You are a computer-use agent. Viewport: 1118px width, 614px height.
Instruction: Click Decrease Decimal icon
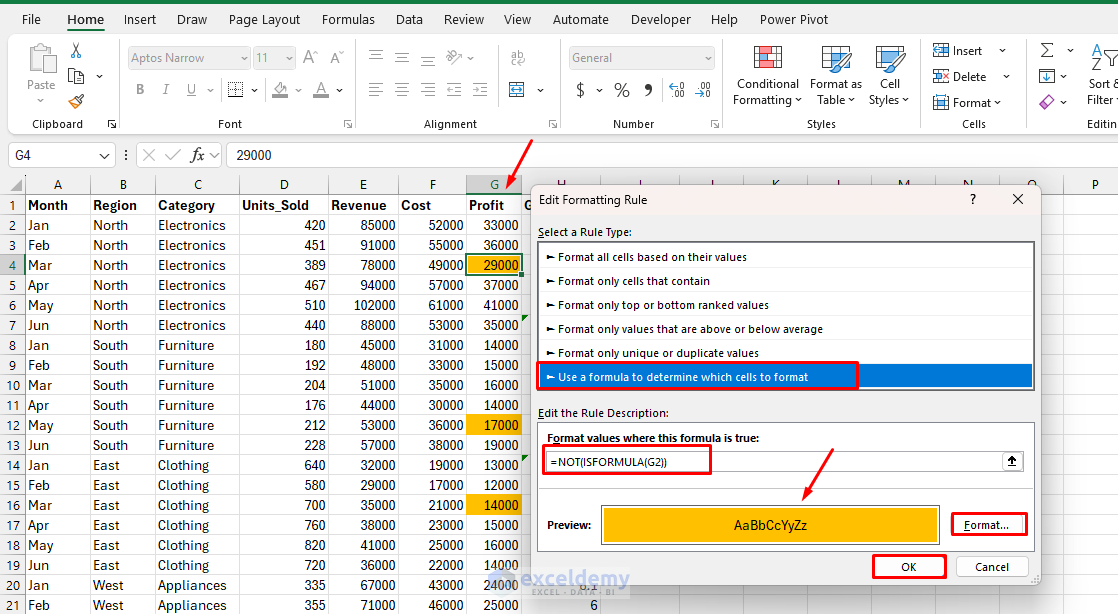pyautogui.click(x=703, y=90)
